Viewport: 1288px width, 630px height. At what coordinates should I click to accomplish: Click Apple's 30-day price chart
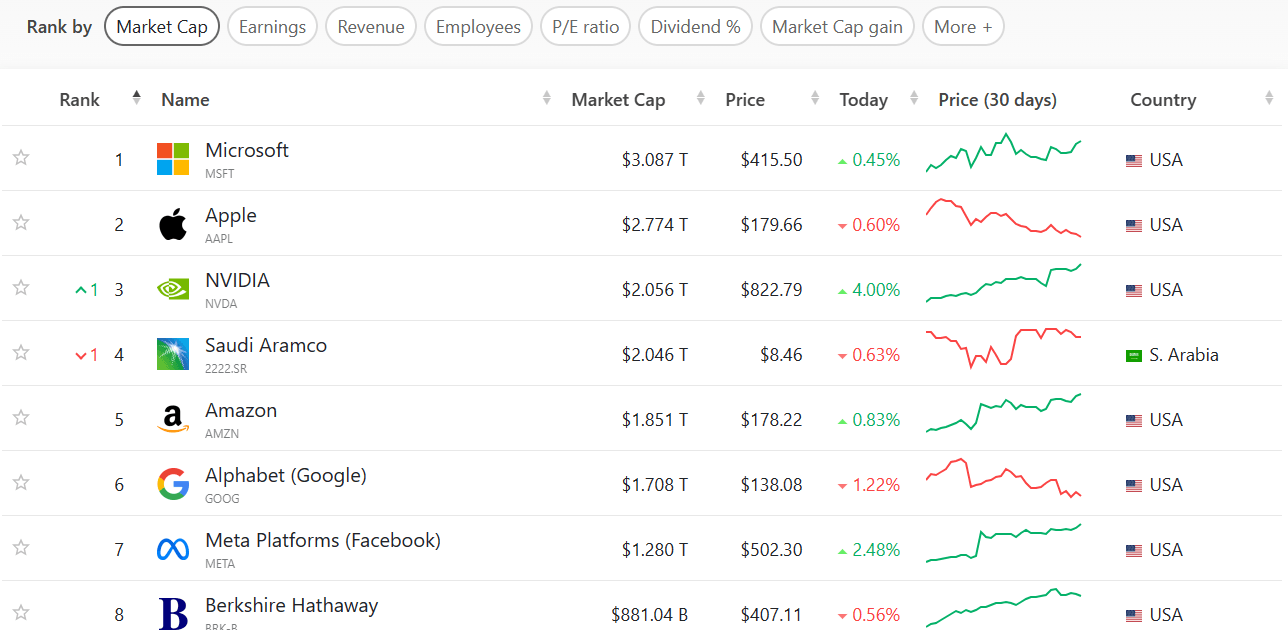coord(1003,219)
